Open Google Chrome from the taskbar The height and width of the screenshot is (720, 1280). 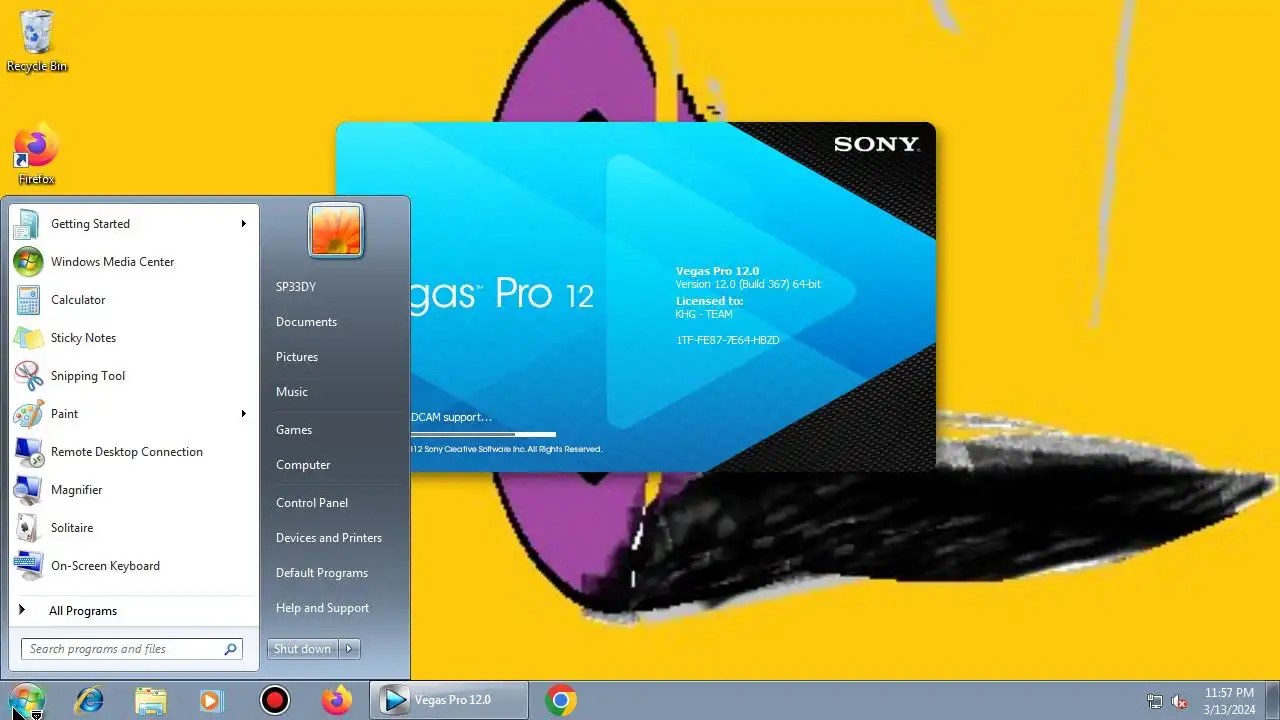tap(560, 700)
